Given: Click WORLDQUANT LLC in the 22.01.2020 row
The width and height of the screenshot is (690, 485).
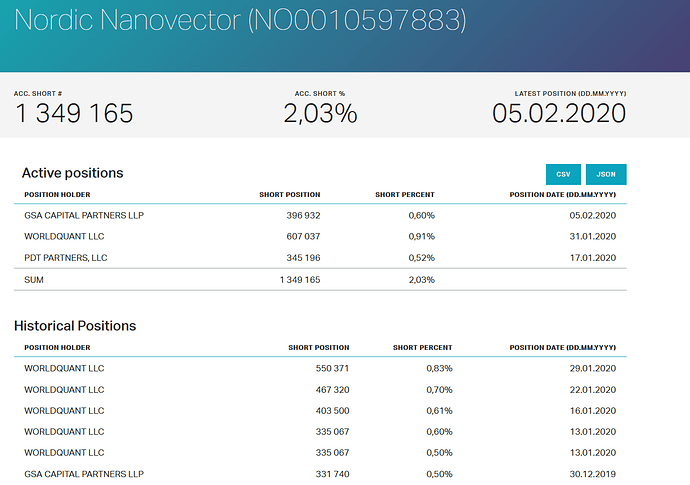Looking at the screenshot, I should (64, 389).
